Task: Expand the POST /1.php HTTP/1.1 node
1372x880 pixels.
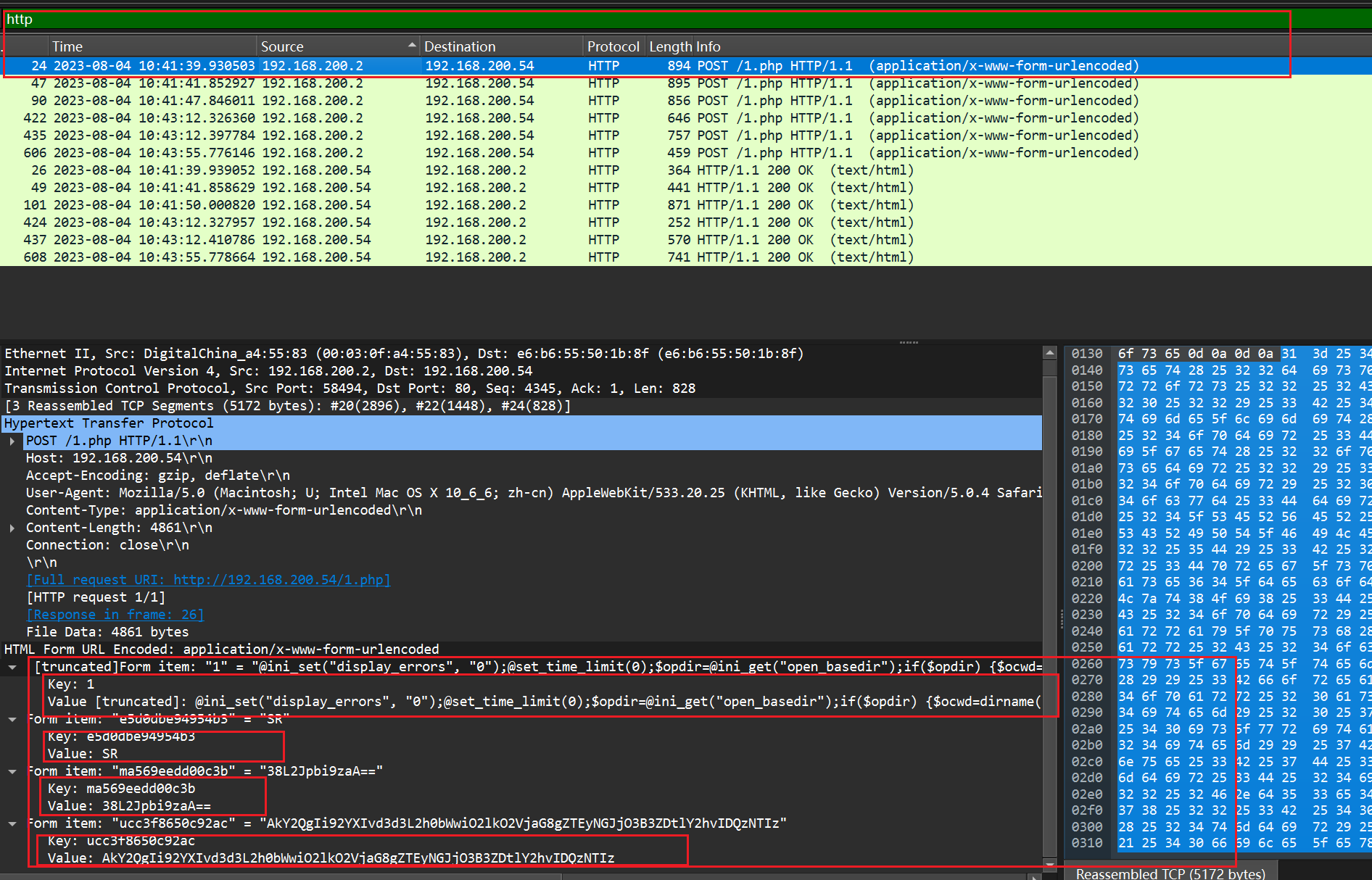Action: click(x=12, y=441)
